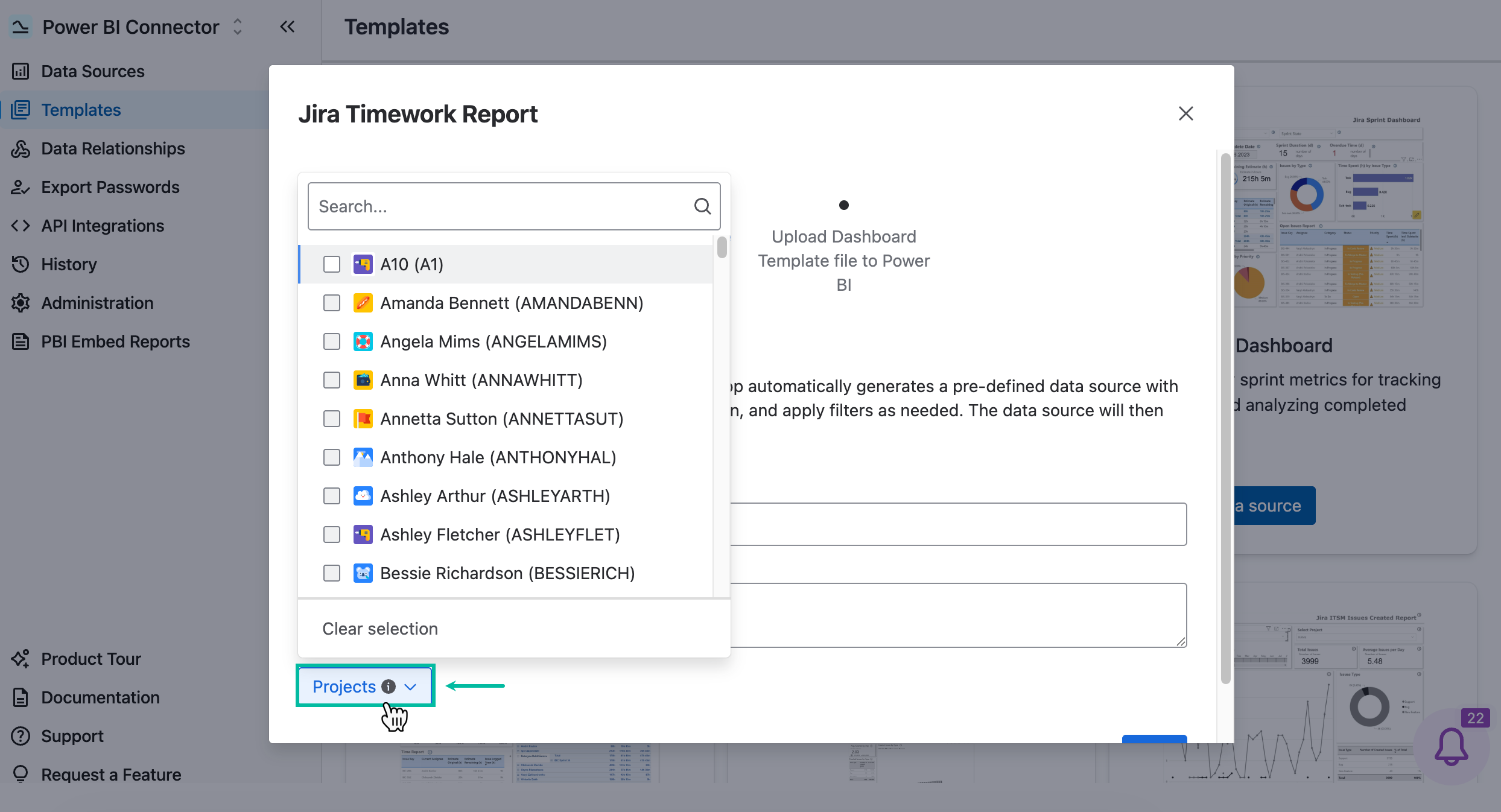Viewport: 1501px width, 812px height.
Task: Click the Upload Dashboard Template step dot
Action: (x=844, y=205)
